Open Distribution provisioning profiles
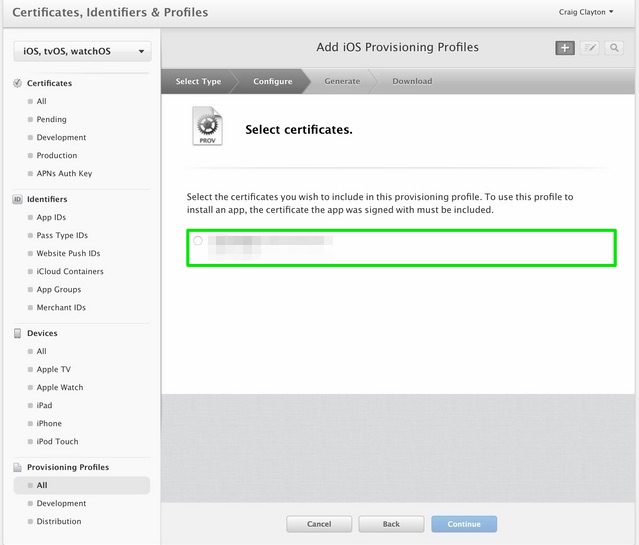This screenshot has height=545, width=639. click(x=59, y=521)
